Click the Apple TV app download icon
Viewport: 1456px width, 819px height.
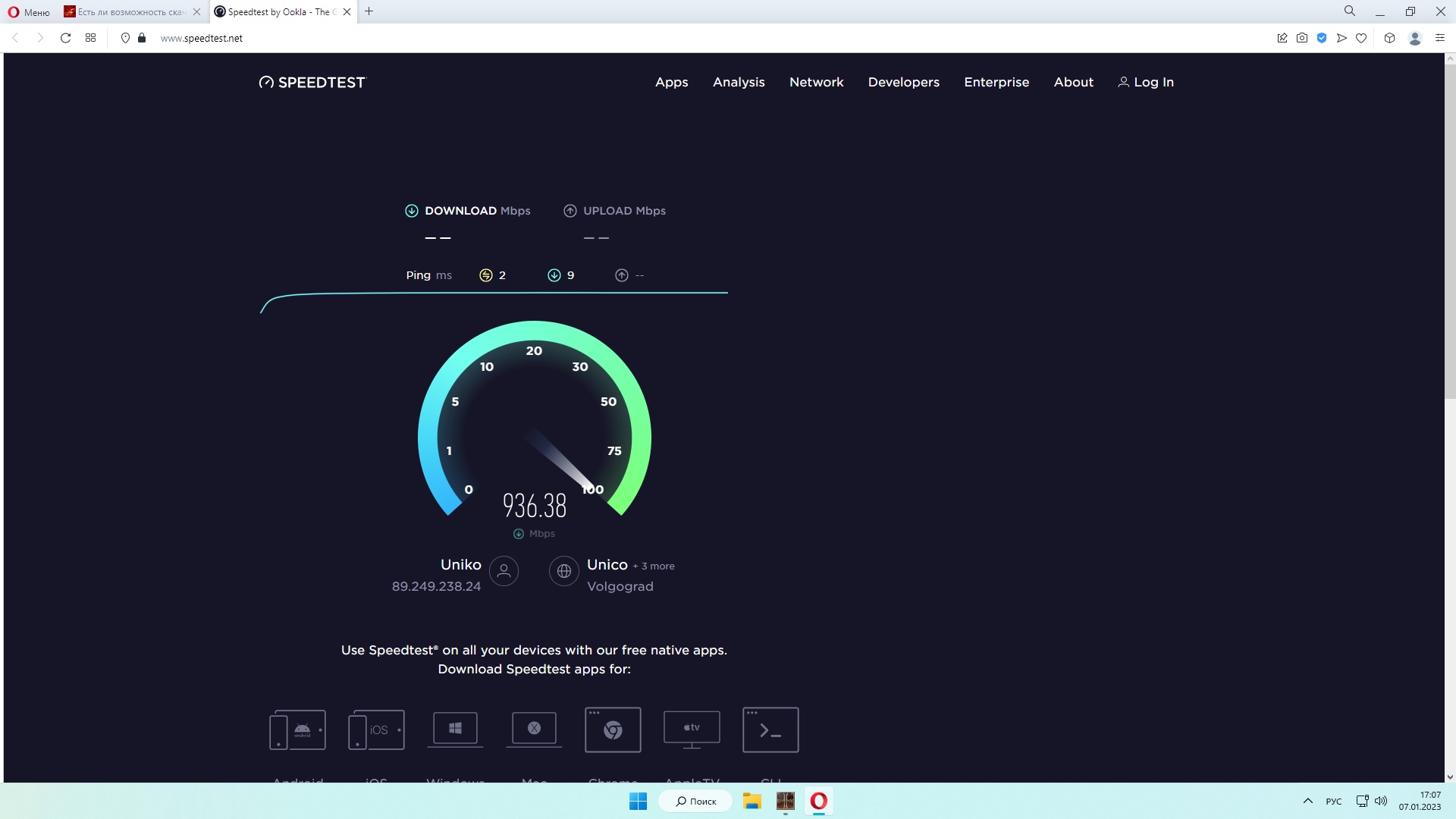tap(691, 729)
